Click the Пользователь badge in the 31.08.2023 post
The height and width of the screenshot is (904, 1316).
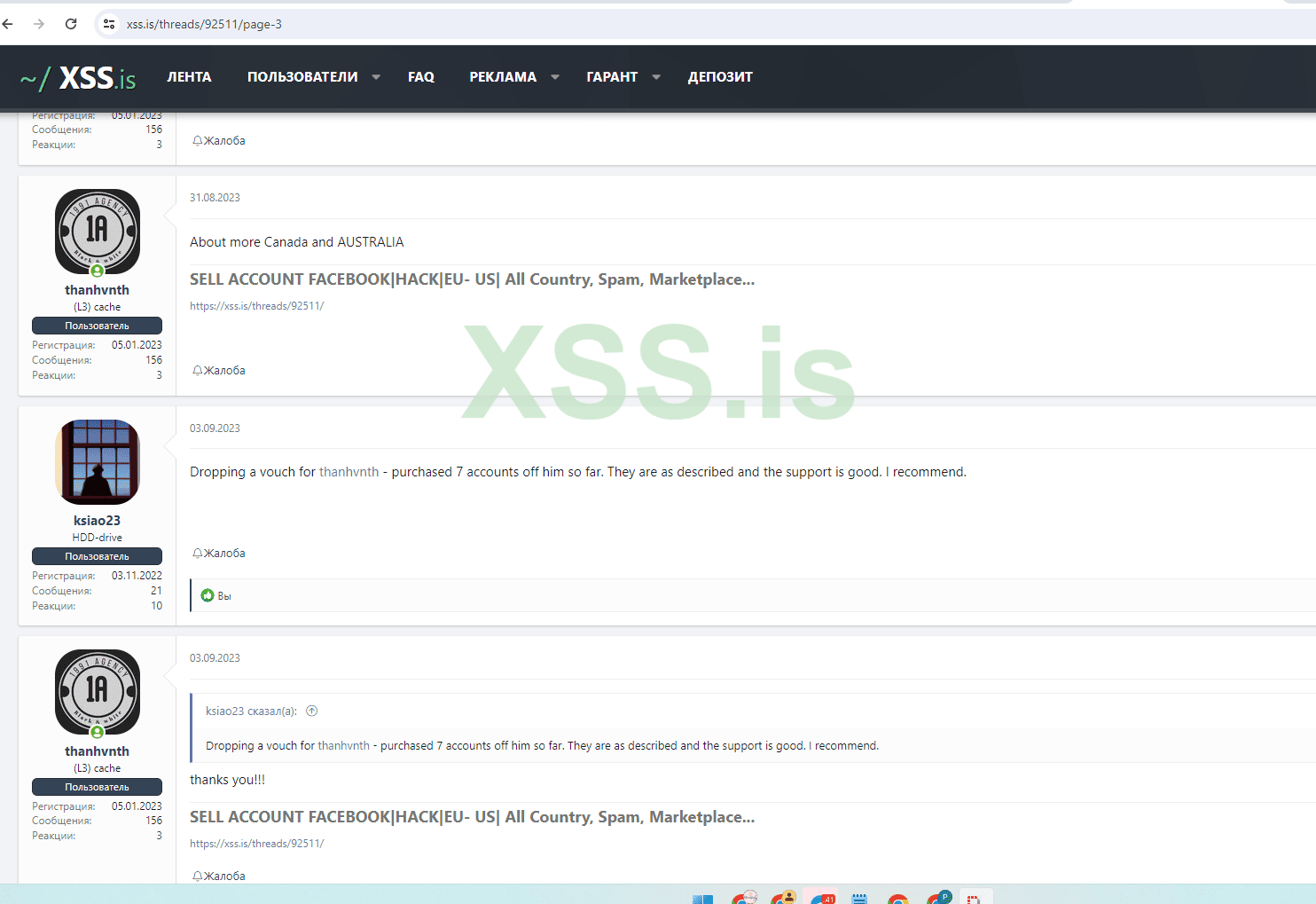pos(98,326)
